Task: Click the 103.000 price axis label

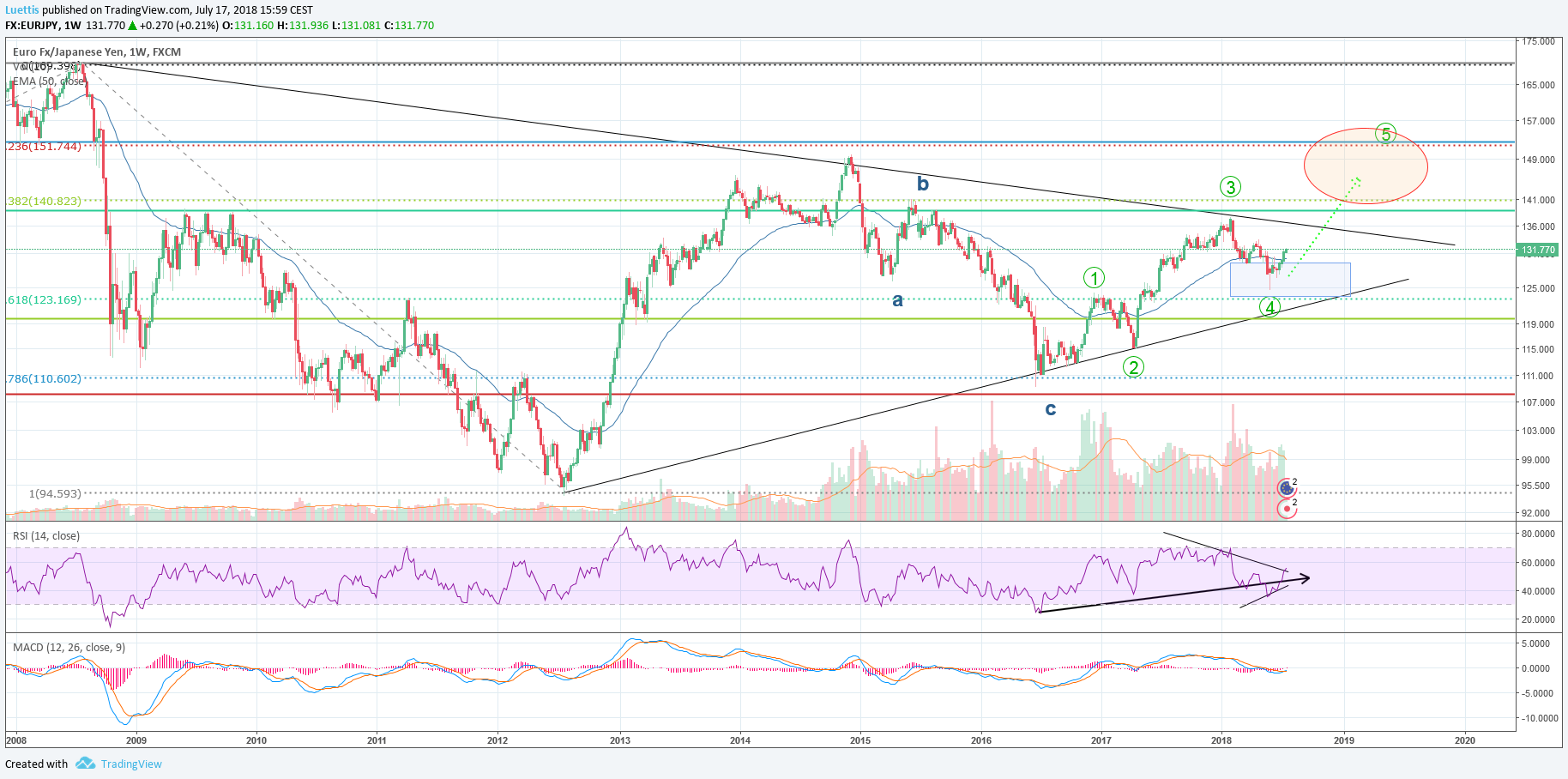Action: pos(1538,431)
